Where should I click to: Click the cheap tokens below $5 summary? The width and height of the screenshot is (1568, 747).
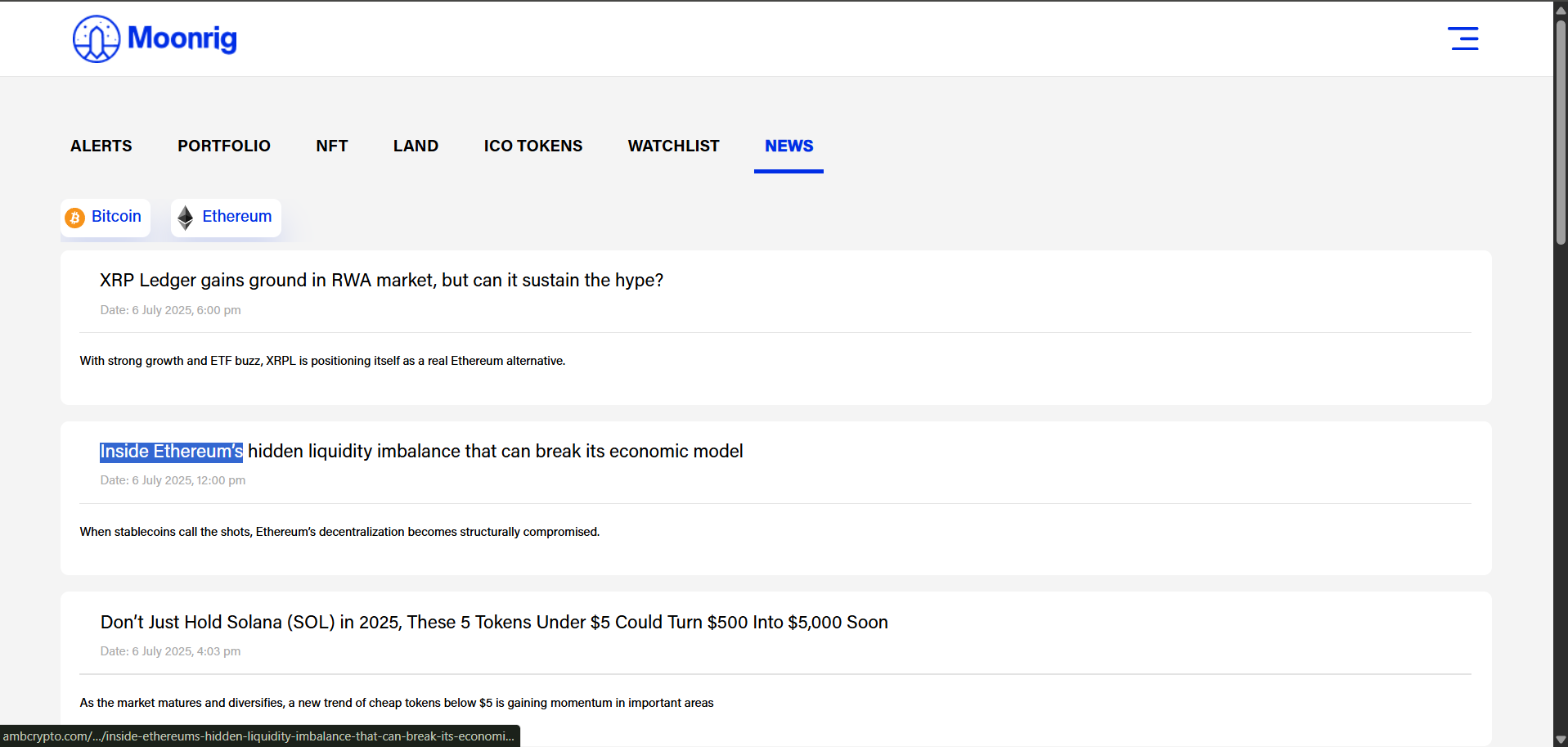tap(397, 703)
